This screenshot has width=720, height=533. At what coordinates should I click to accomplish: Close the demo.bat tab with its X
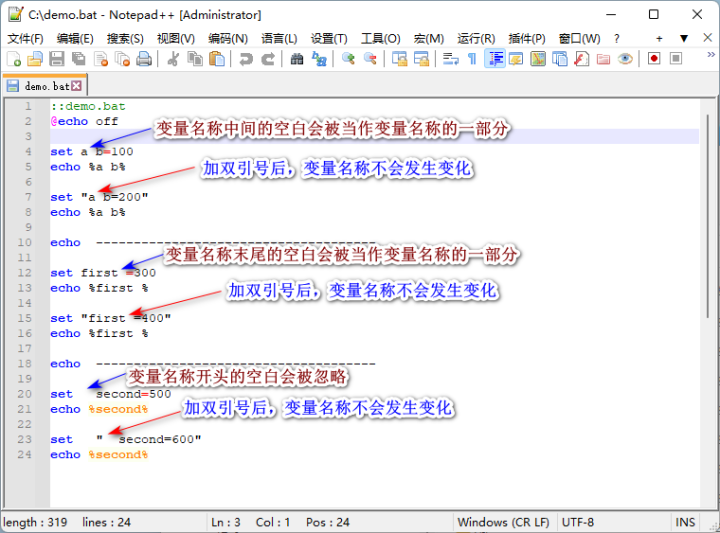77,86
